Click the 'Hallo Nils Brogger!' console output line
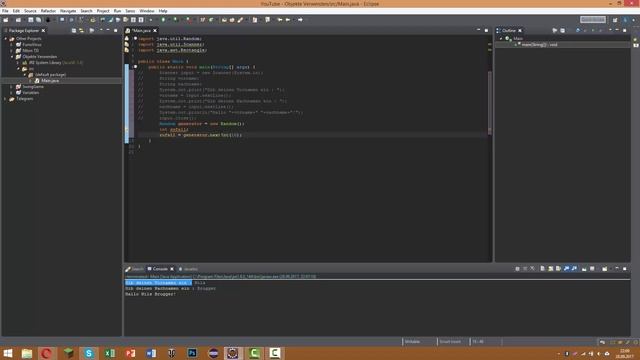Screen dimensions: 640x360 click(x=151, y=294)
